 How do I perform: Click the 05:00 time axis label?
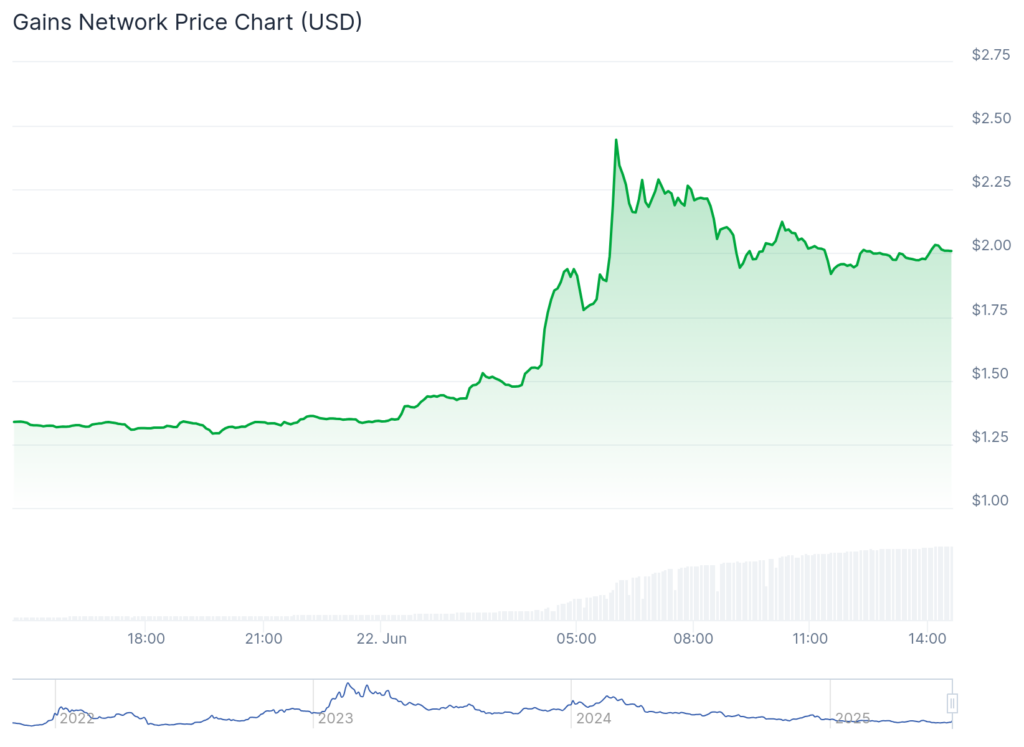tap(577, 638)
